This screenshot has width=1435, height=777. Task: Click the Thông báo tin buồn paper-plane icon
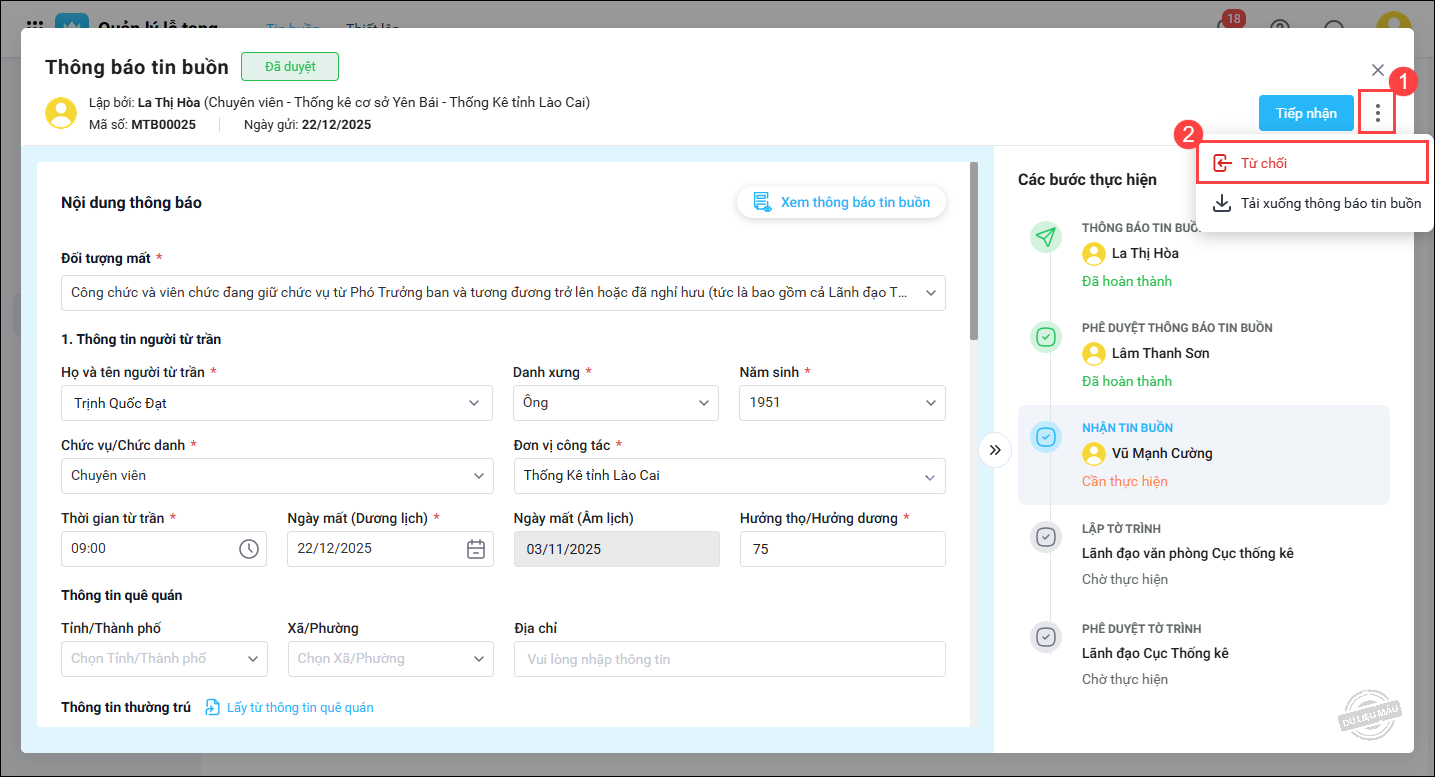[x=1046, y=237]
